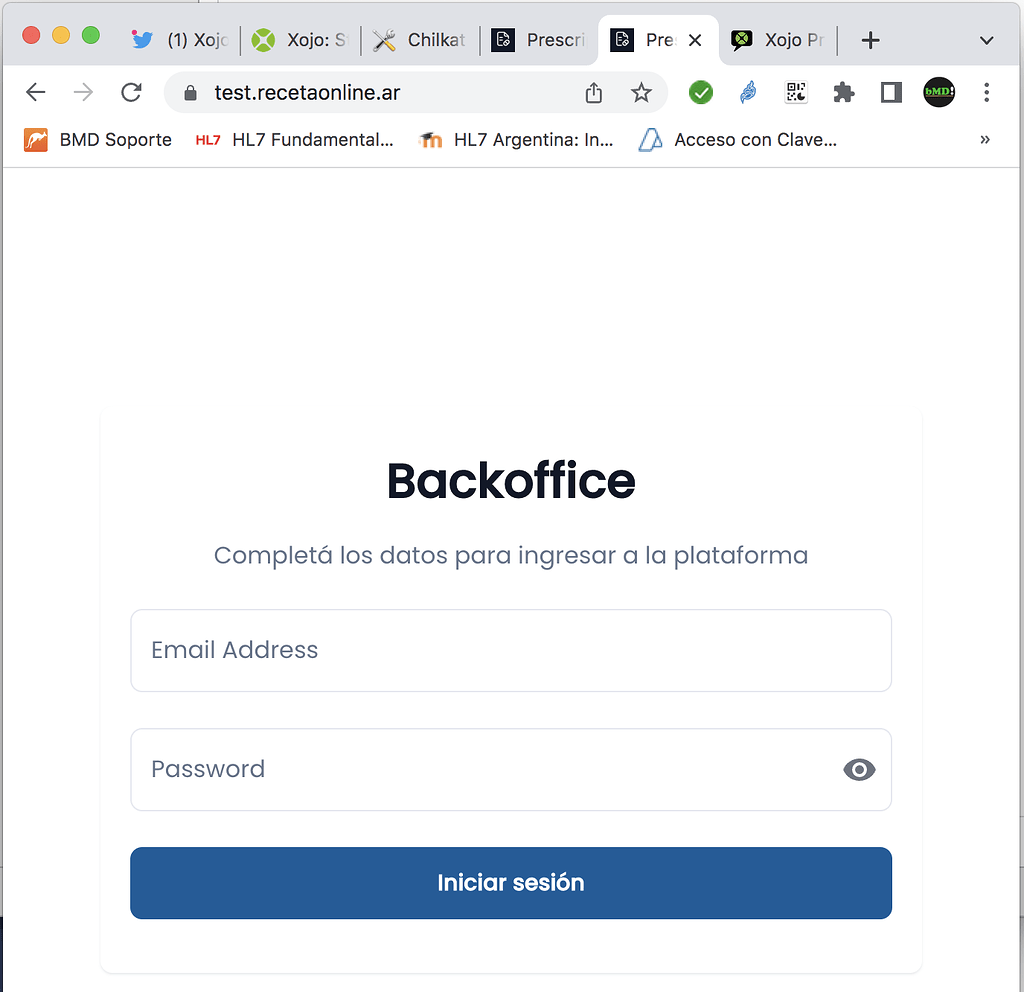The width and height of the screenshot is (1024, 992).
Task: Open a new browser tab
Action: tap(870, 40)
